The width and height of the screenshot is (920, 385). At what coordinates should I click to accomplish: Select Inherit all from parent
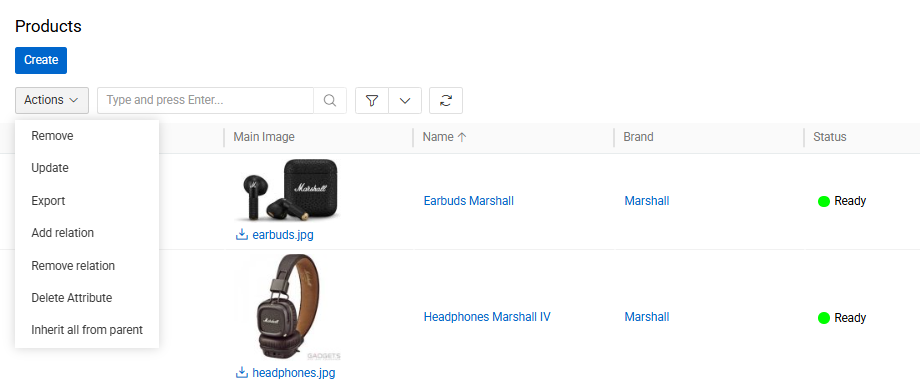pyautogui.click(x=87, y=330)
